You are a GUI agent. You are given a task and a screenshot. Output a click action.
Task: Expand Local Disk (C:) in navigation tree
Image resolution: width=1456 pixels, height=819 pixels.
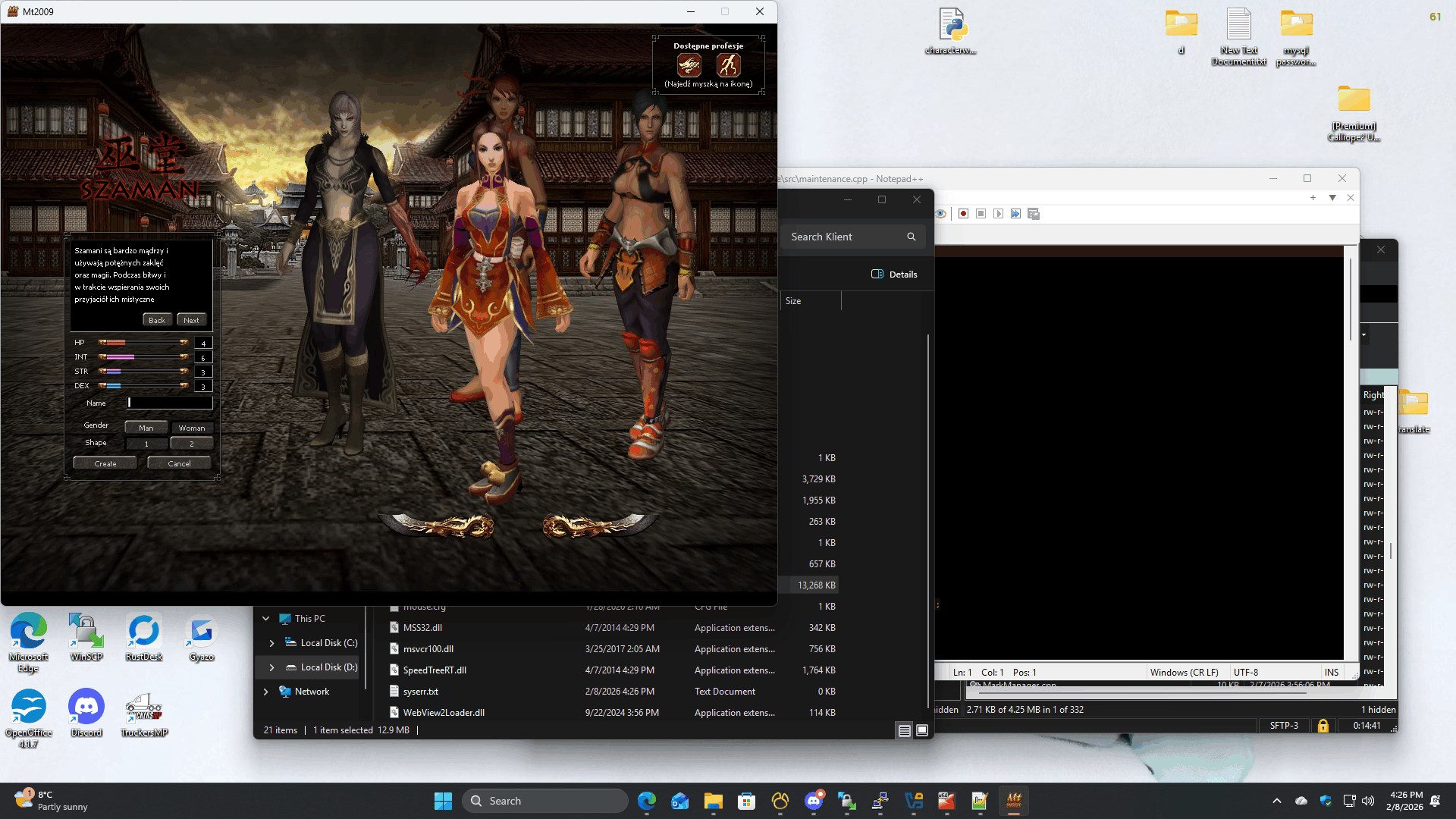pyautogui.click(x=271, y=643)
